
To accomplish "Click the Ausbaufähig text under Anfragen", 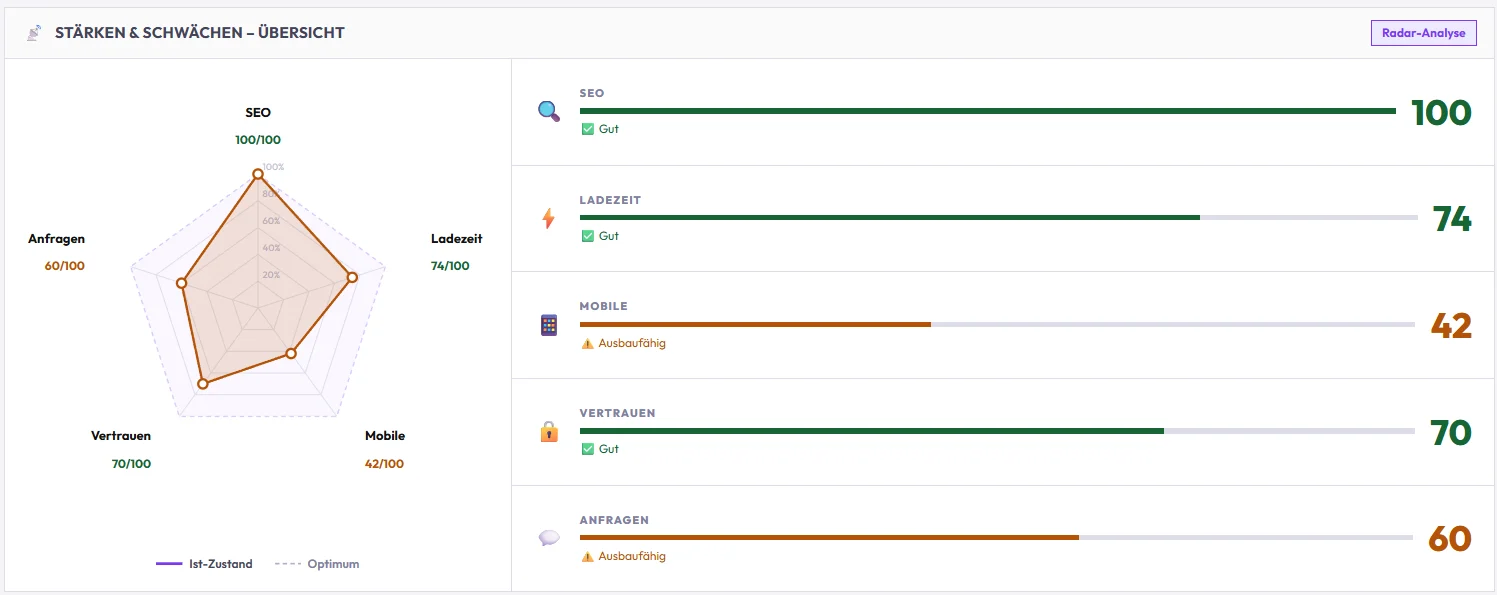I will tap(632, 556).
